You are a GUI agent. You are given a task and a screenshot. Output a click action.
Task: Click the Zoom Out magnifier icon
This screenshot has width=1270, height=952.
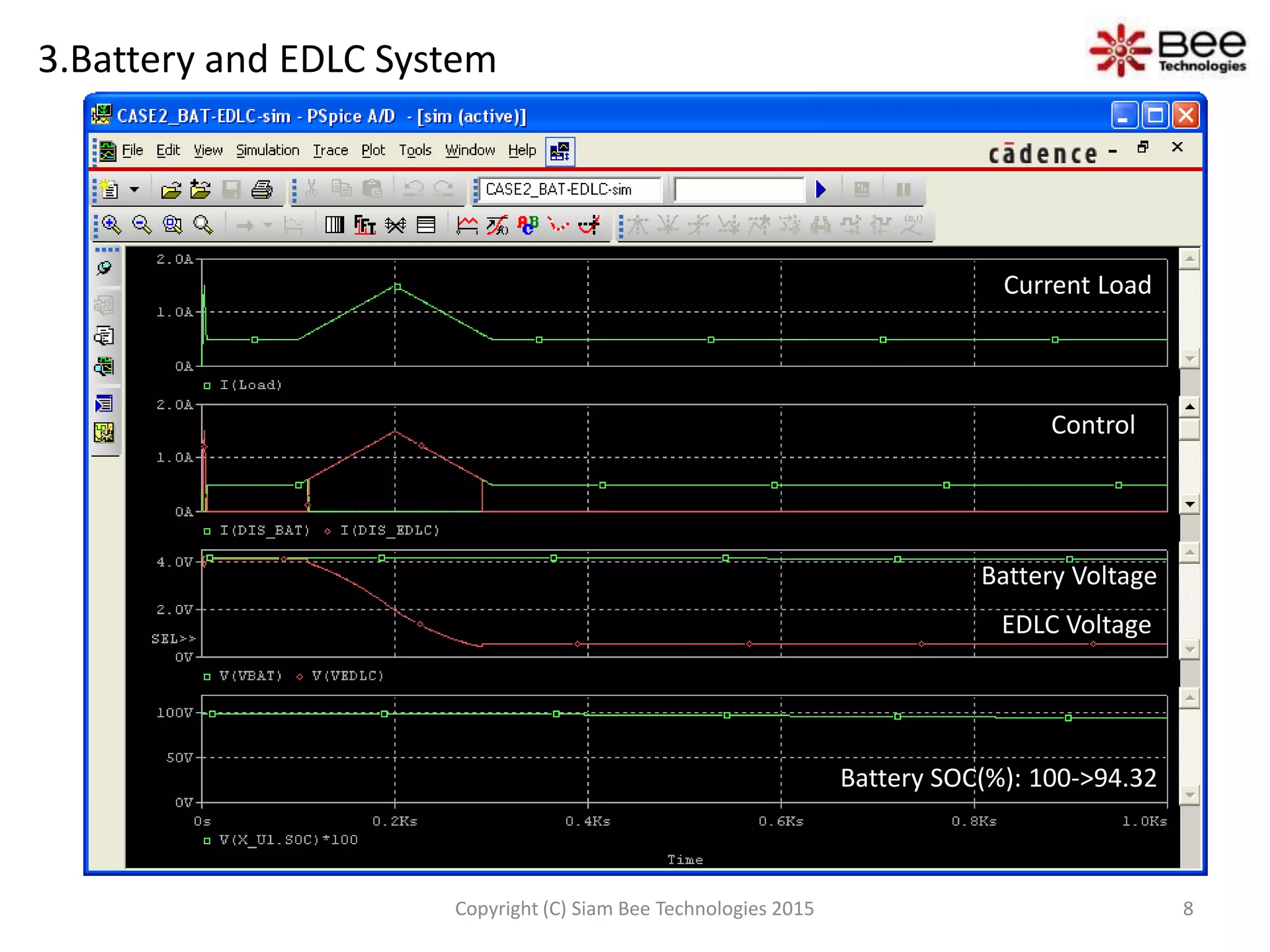tap(141, 224)
